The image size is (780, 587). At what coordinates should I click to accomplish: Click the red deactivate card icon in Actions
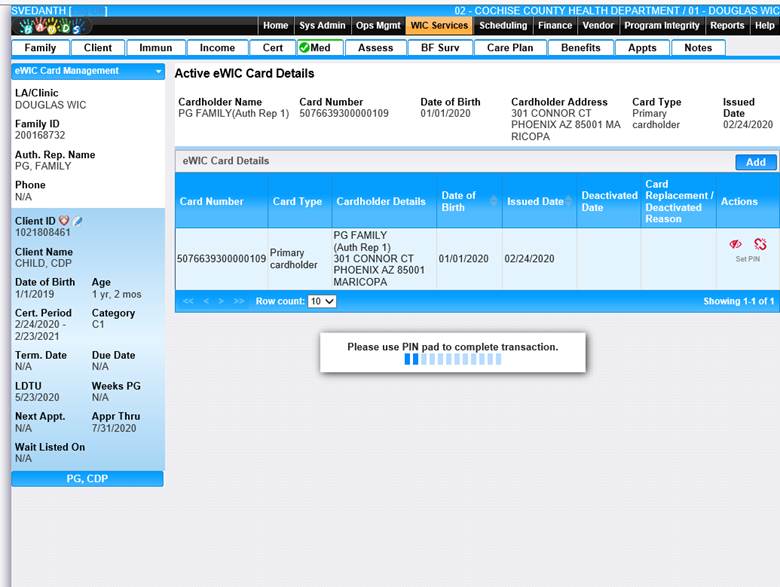pos(760,244)
